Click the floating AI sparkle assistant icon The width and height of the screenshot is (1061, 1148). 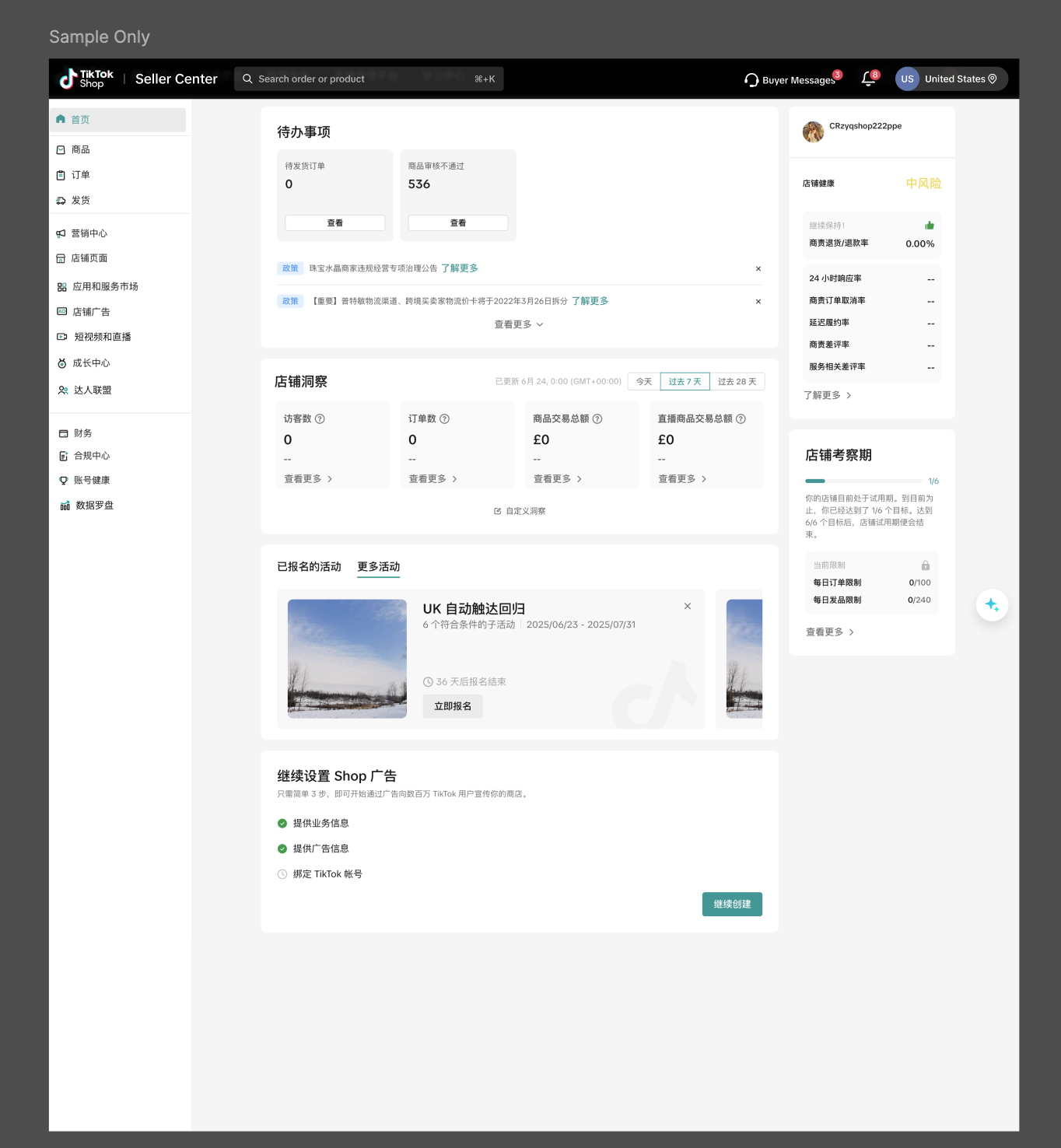(992, 605)
